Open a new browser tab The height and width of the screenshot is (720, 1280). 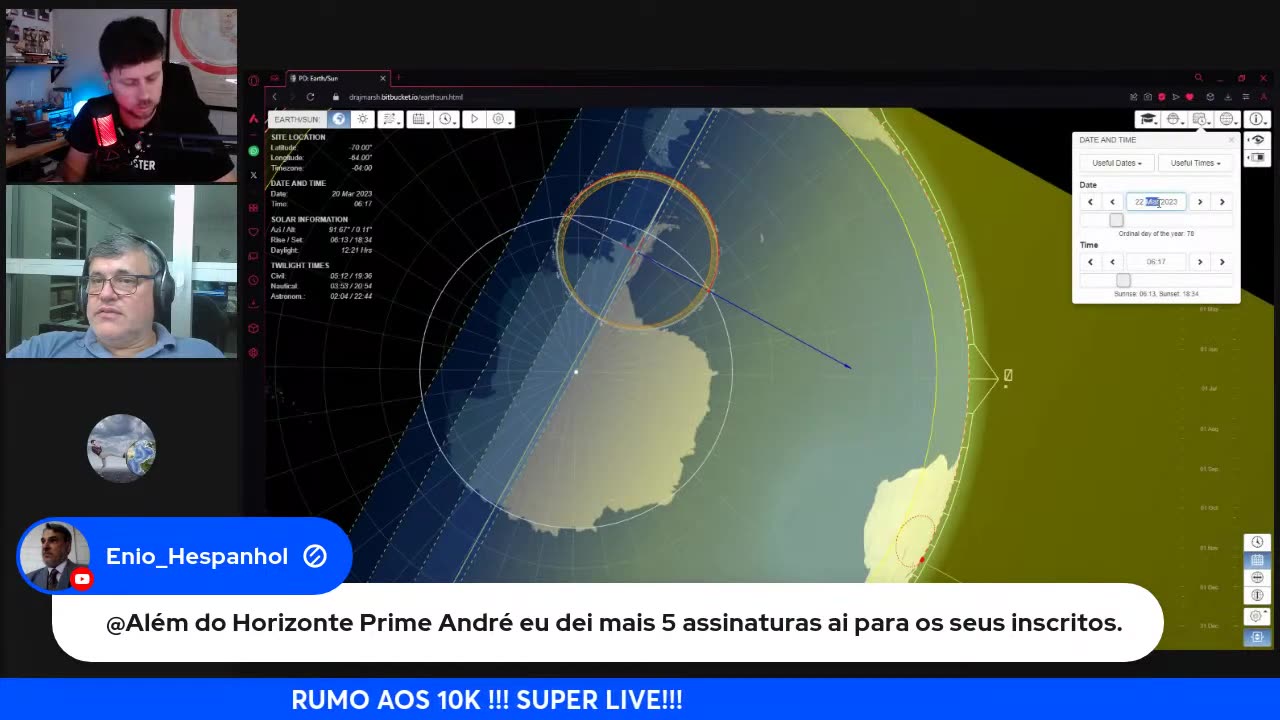point(398,77)
